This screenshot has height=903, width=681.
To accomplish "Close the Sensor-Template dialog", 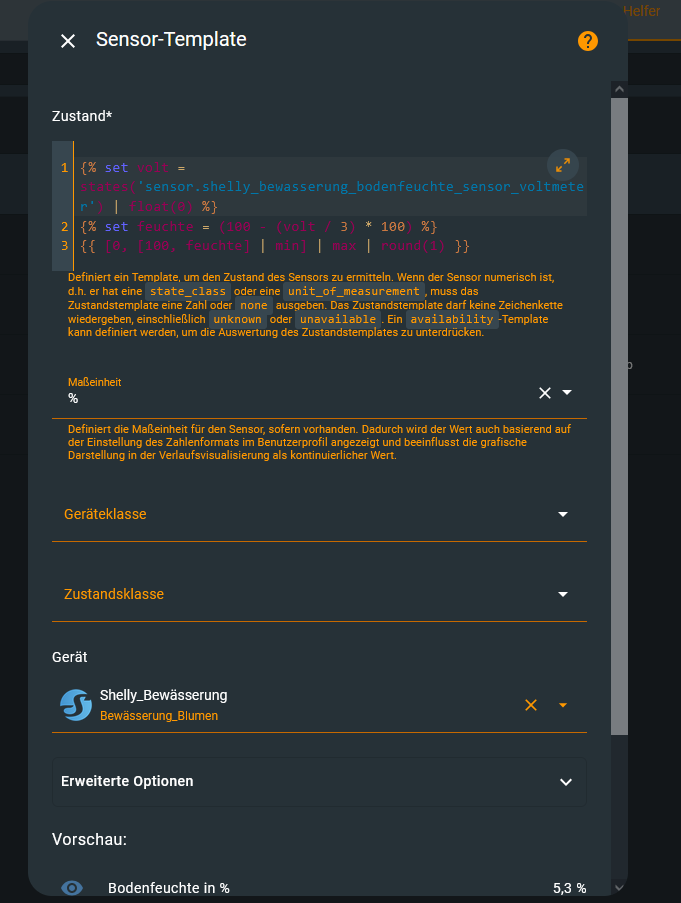I will coord(68,41).
